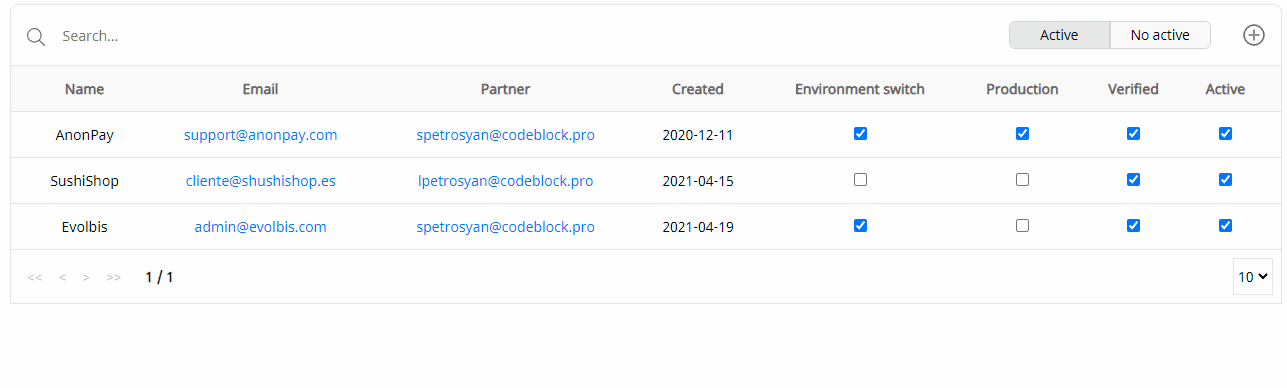
Task: Add a new entry with plus icon
Action: [x=1254, y=35]
